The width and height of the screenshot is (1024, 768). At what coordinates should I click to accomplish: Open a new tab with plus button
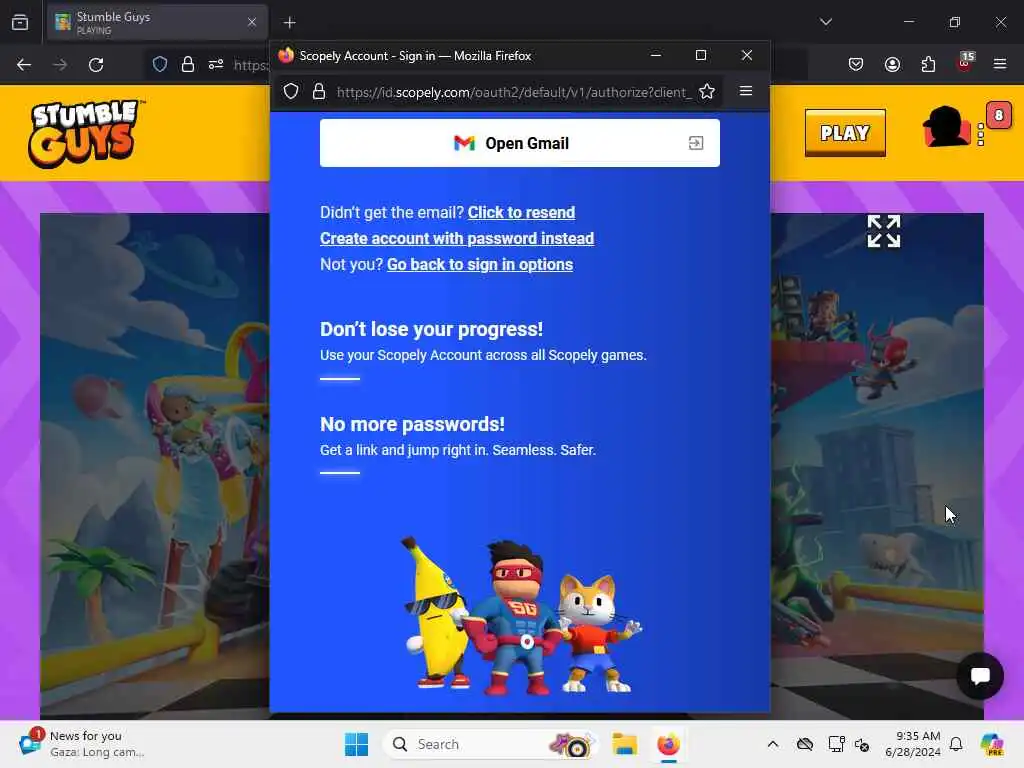point(289,23)
